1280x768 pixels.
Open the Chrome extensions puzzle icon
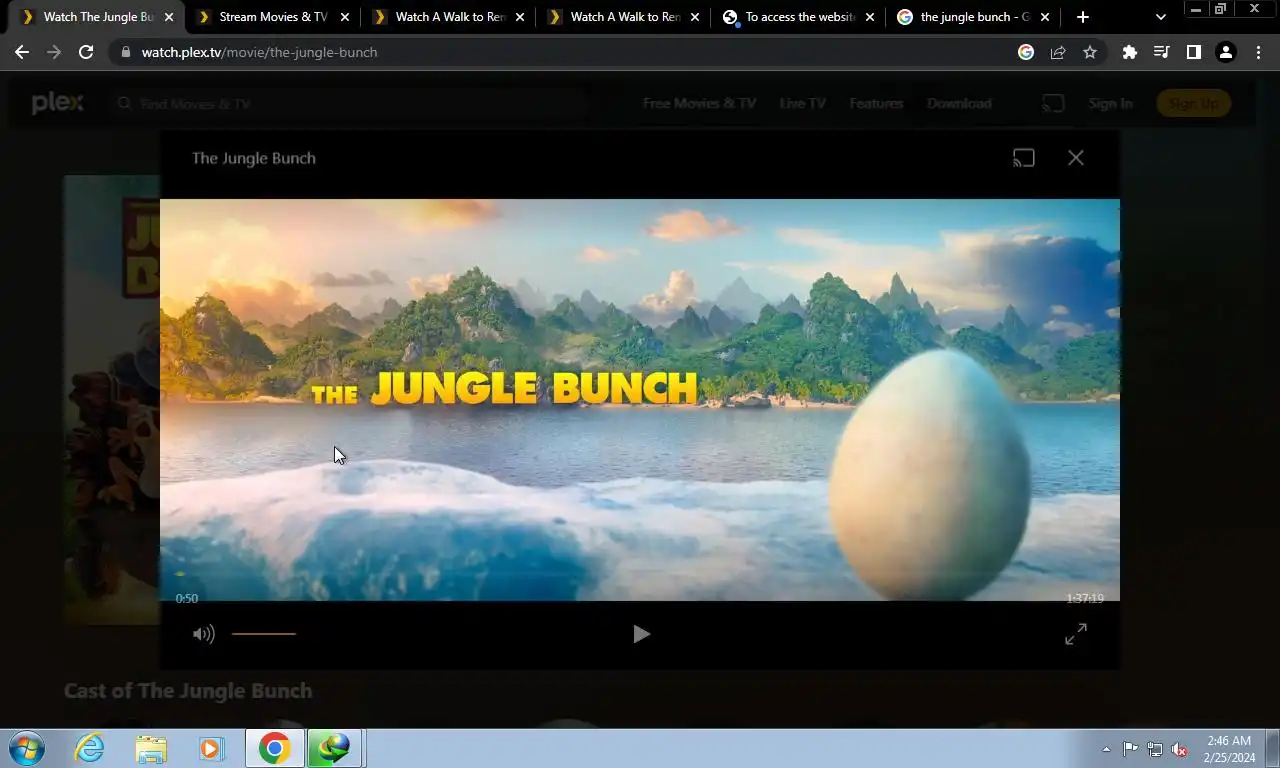coord(1130,52)
